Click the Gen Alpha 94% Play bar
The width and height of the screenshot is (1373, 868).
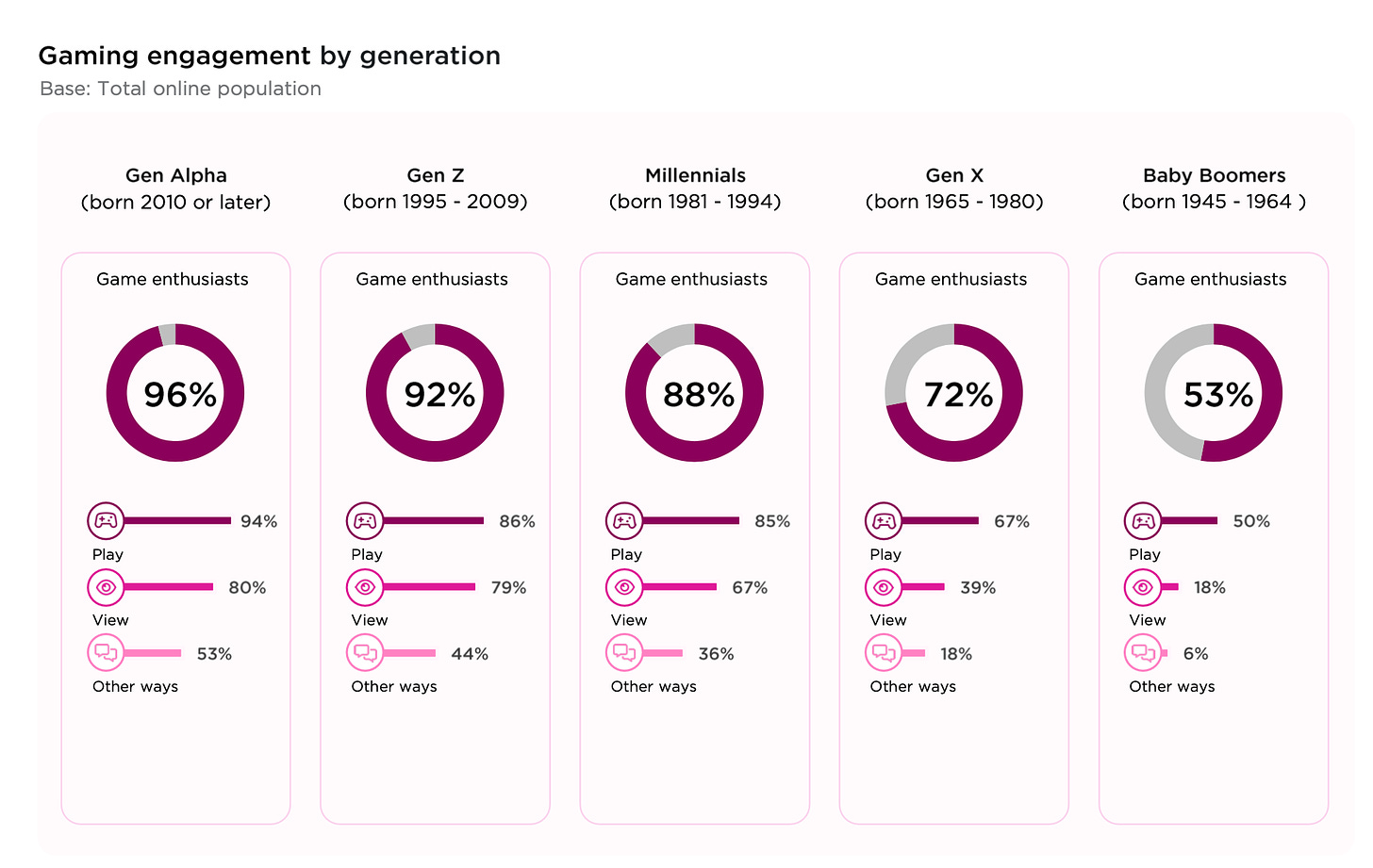click(x=177, y=520)
